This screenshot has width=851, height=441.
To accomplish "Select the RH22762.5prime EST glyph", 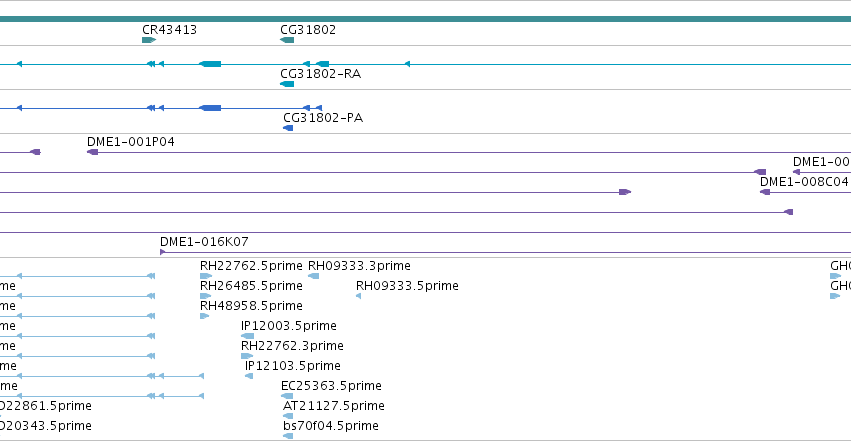I will coord(206,276).
